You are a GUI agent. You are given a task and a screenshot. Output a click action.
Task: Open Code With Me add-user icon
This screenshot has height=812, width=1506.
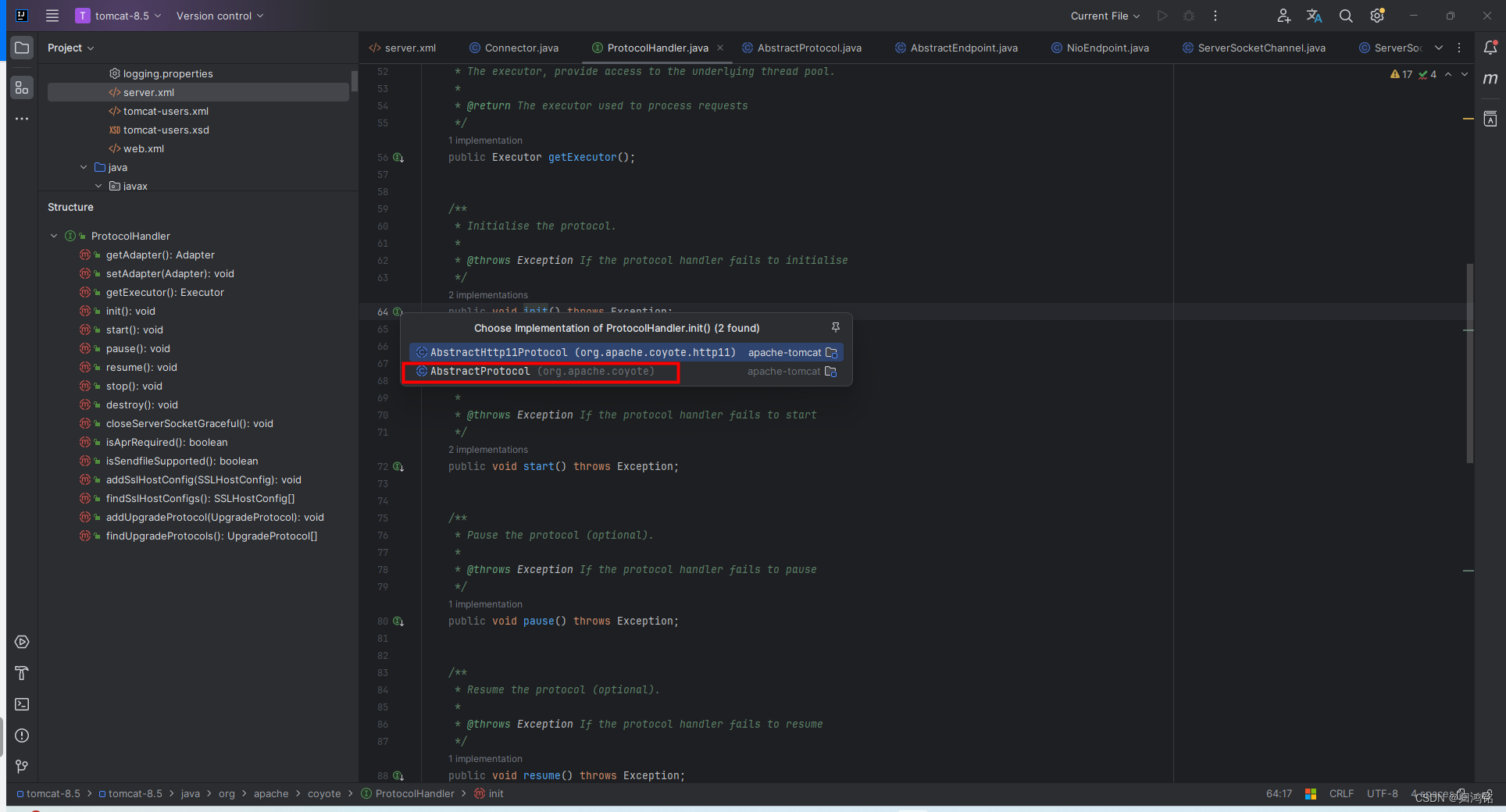(x=1283, y=16)
